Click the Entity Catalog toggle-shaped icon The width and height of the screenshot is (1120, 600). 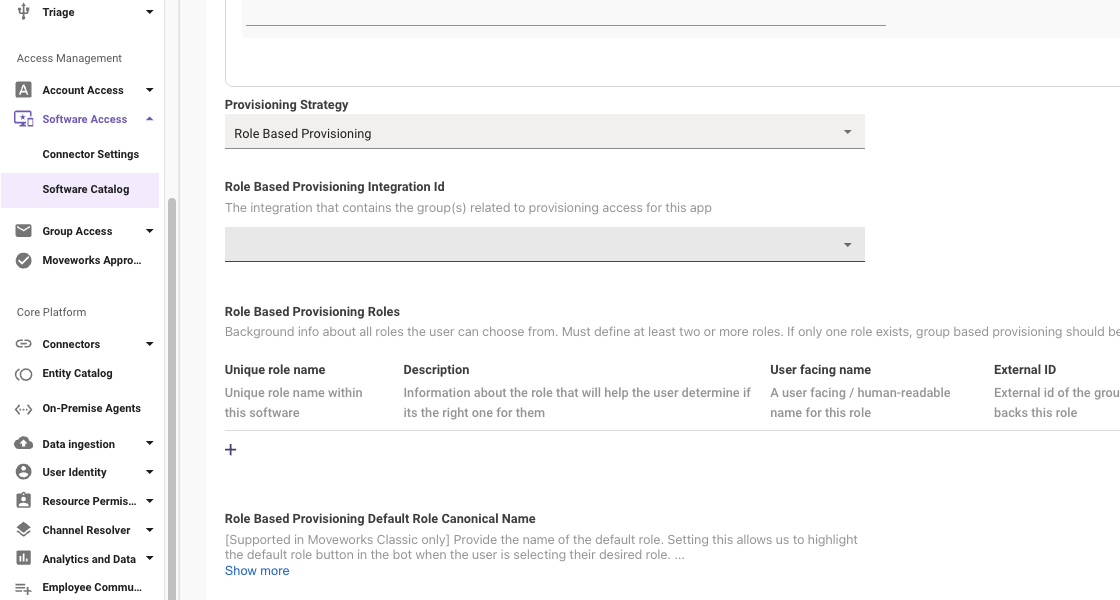24,374
